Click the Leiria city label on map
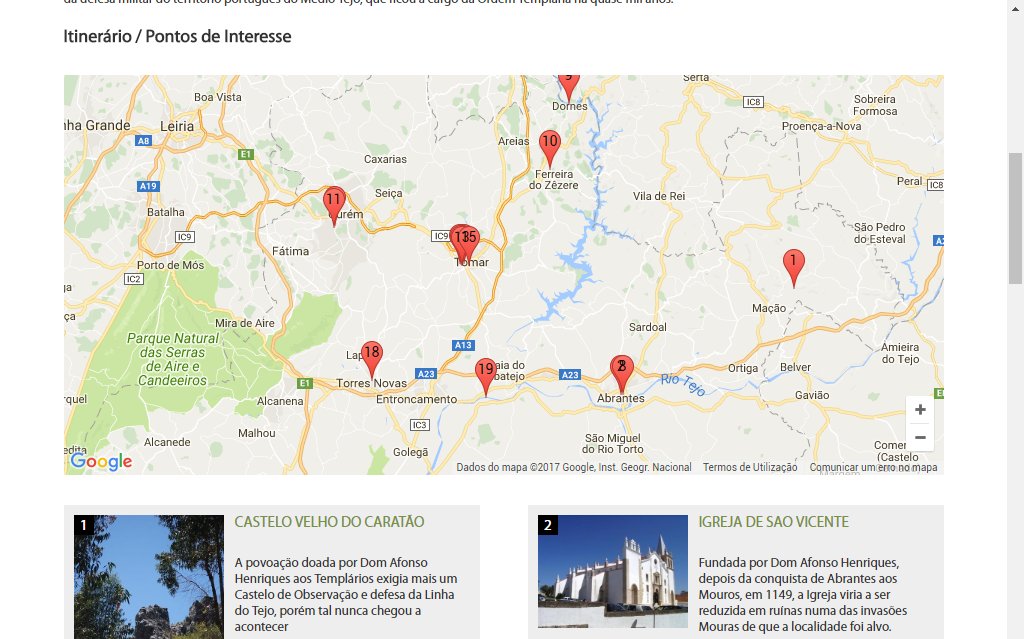The width and height of the screenshot is (1024, 639). coord(177,126)
